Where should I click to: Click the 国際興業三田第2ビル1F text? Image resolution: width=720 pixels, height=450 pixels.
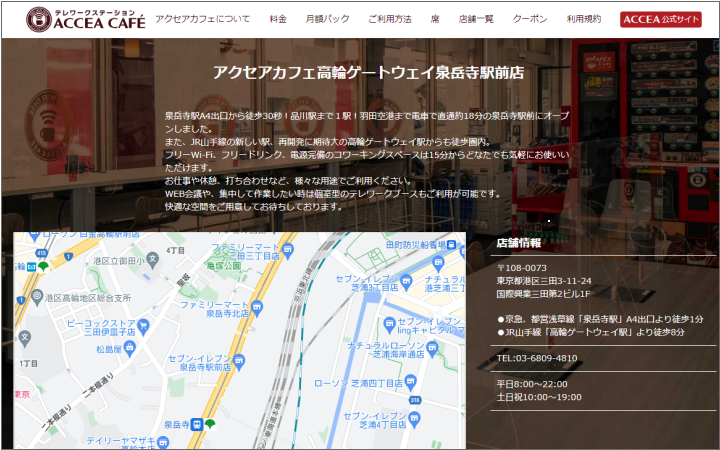pos(544,293)
